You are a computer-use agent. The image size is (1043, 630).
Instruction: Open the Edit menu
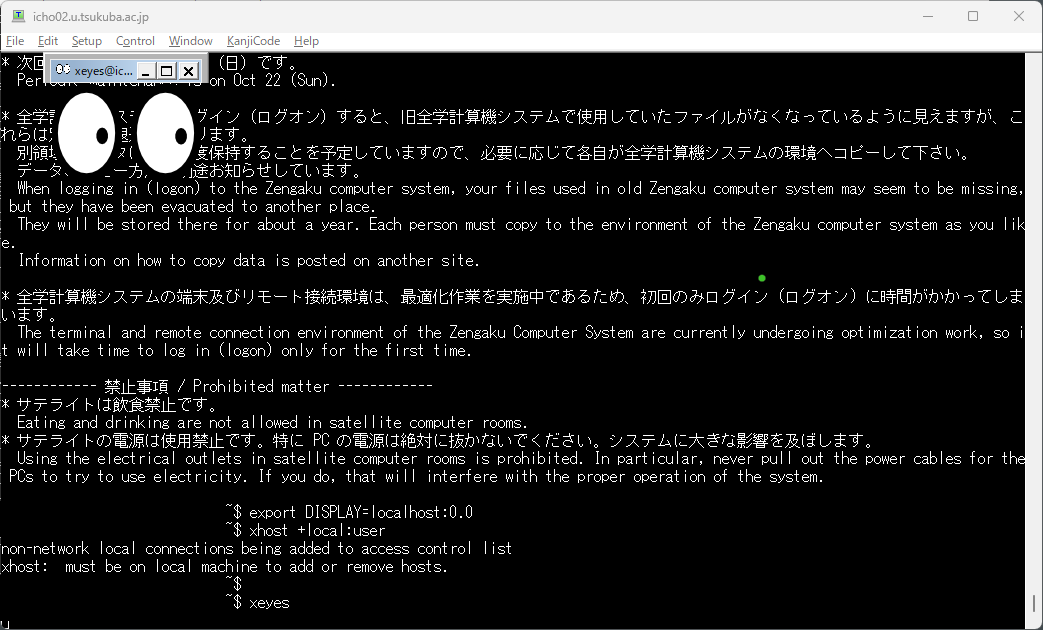tap(48, 41)
